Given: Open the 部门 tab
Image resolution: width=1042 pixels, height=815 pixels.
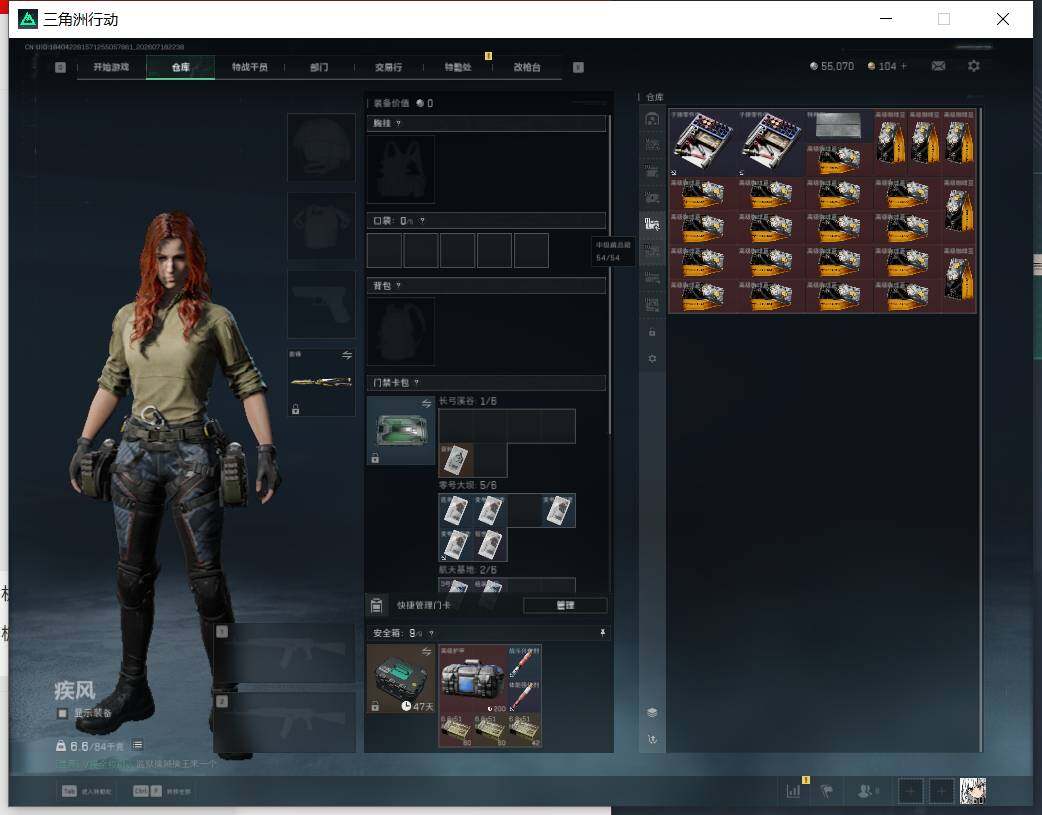Looking at the screenshot, I should 319,67.
